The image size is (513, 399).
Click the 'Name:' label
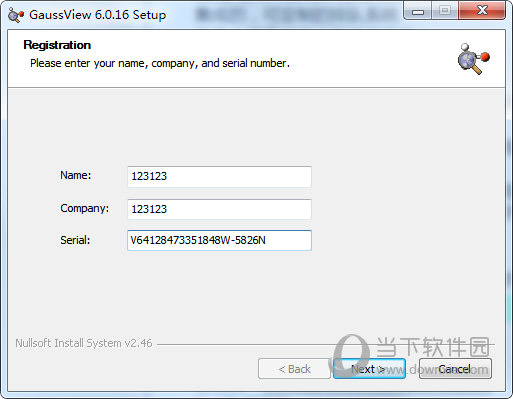pyautogui.click(x=76, y=175)
